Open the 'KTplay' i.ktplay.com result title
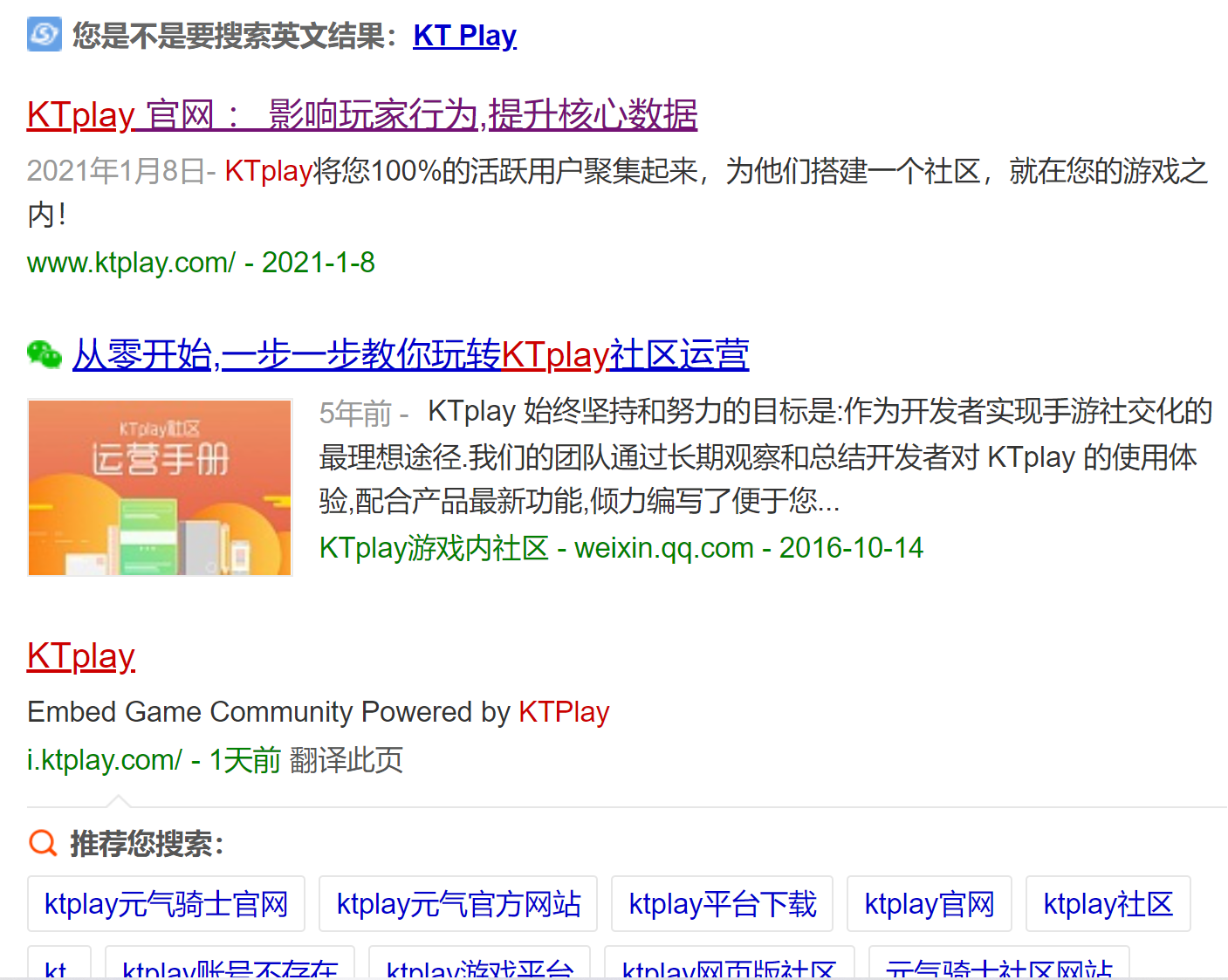The image size is (1228, 980). [81, 655]
